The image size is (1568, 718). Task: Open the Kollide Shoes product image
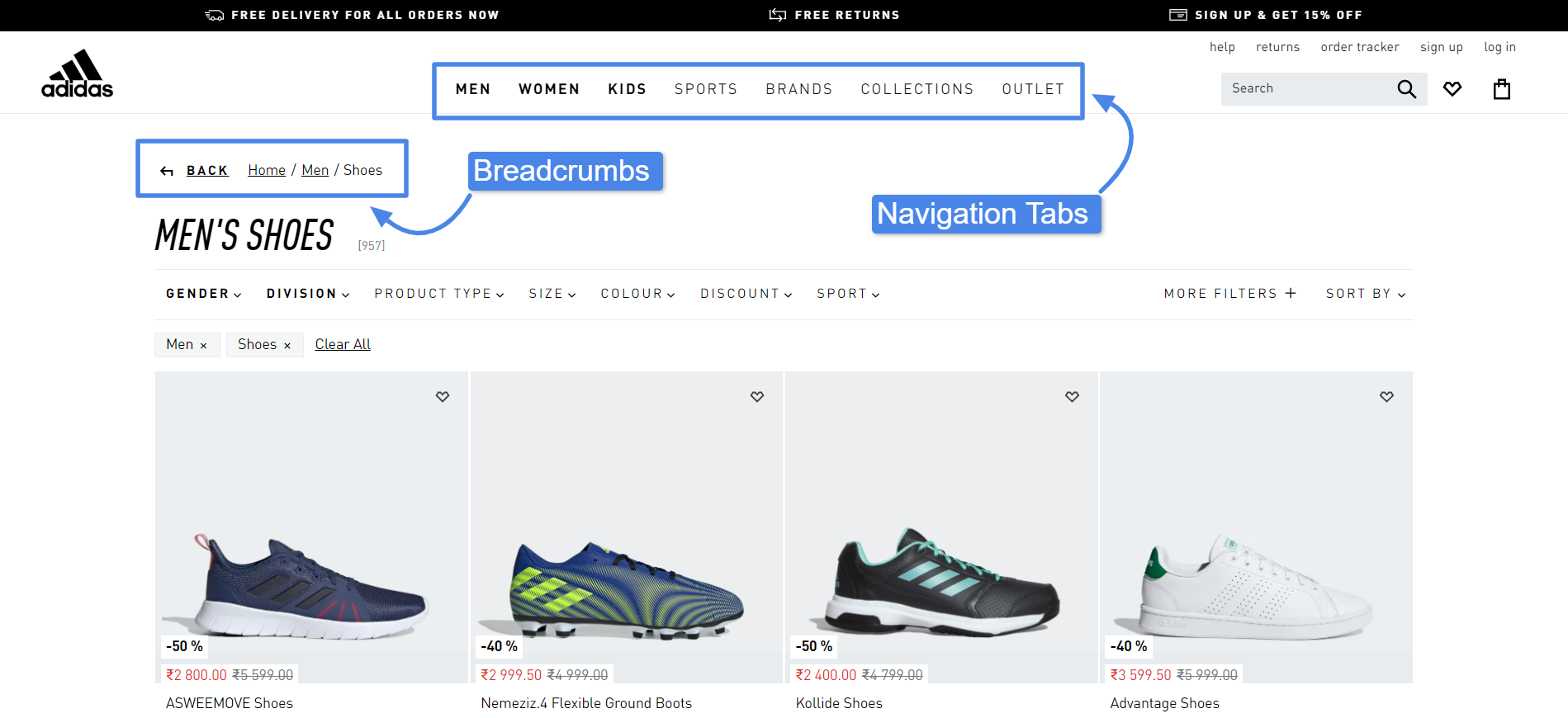click(x=941, y=527)
